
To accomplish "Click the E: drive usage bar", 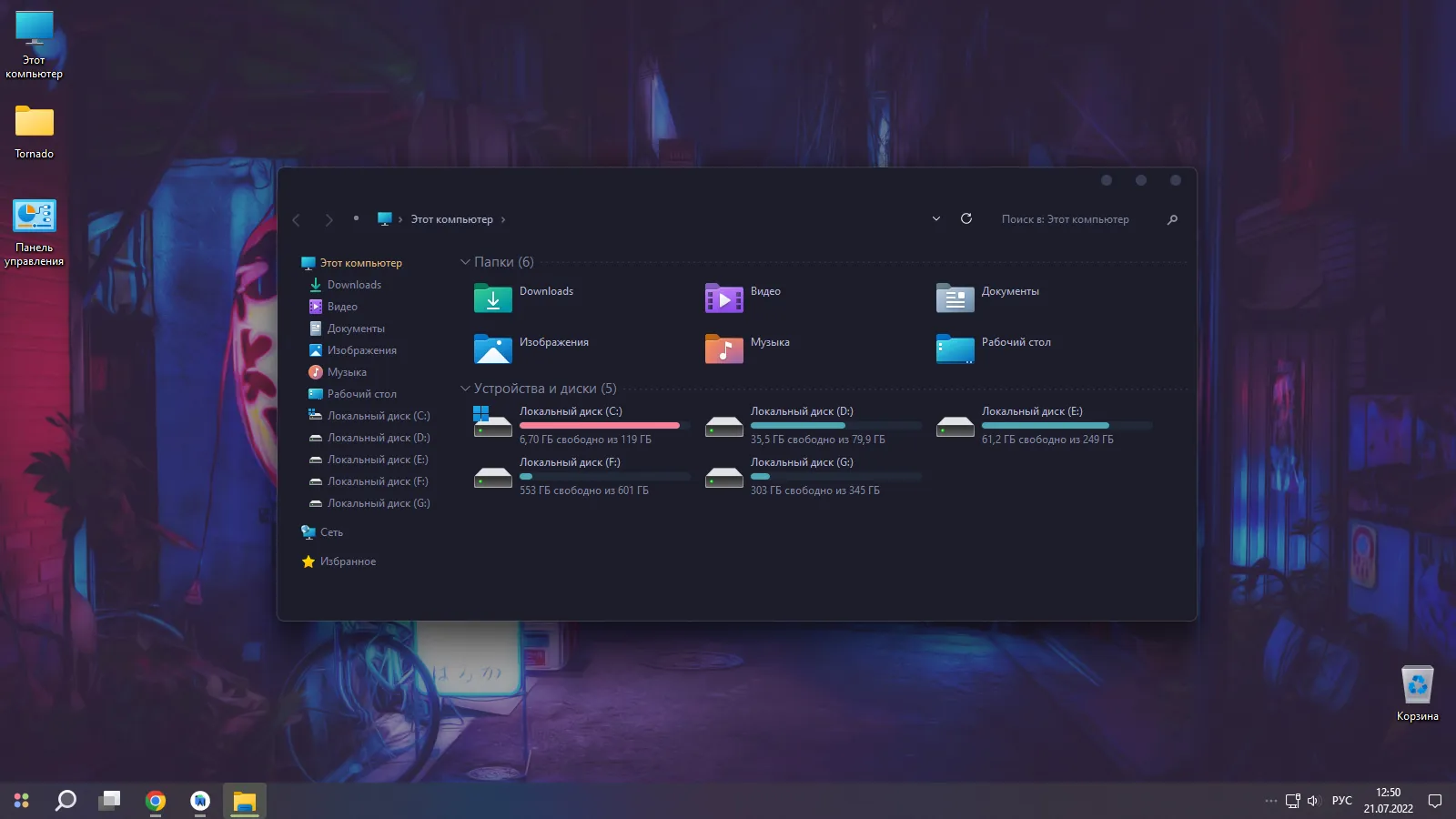I will [1067, 425].
